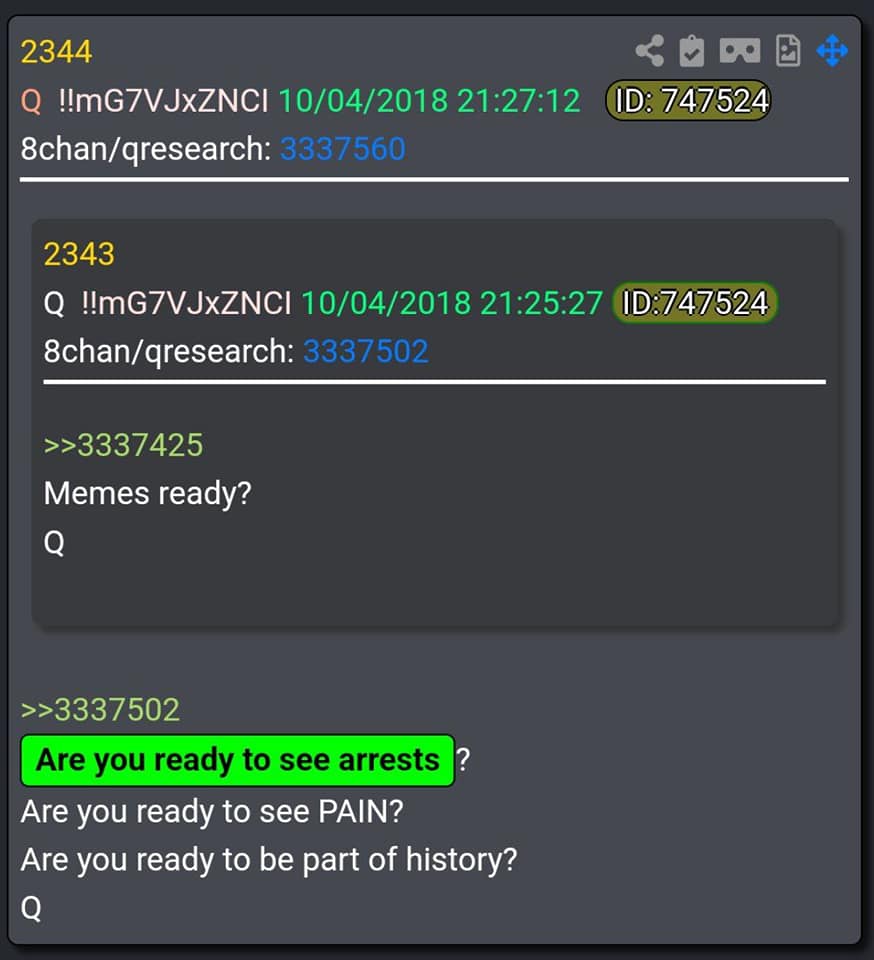Click the blue move arrows icon

point(832,51)
